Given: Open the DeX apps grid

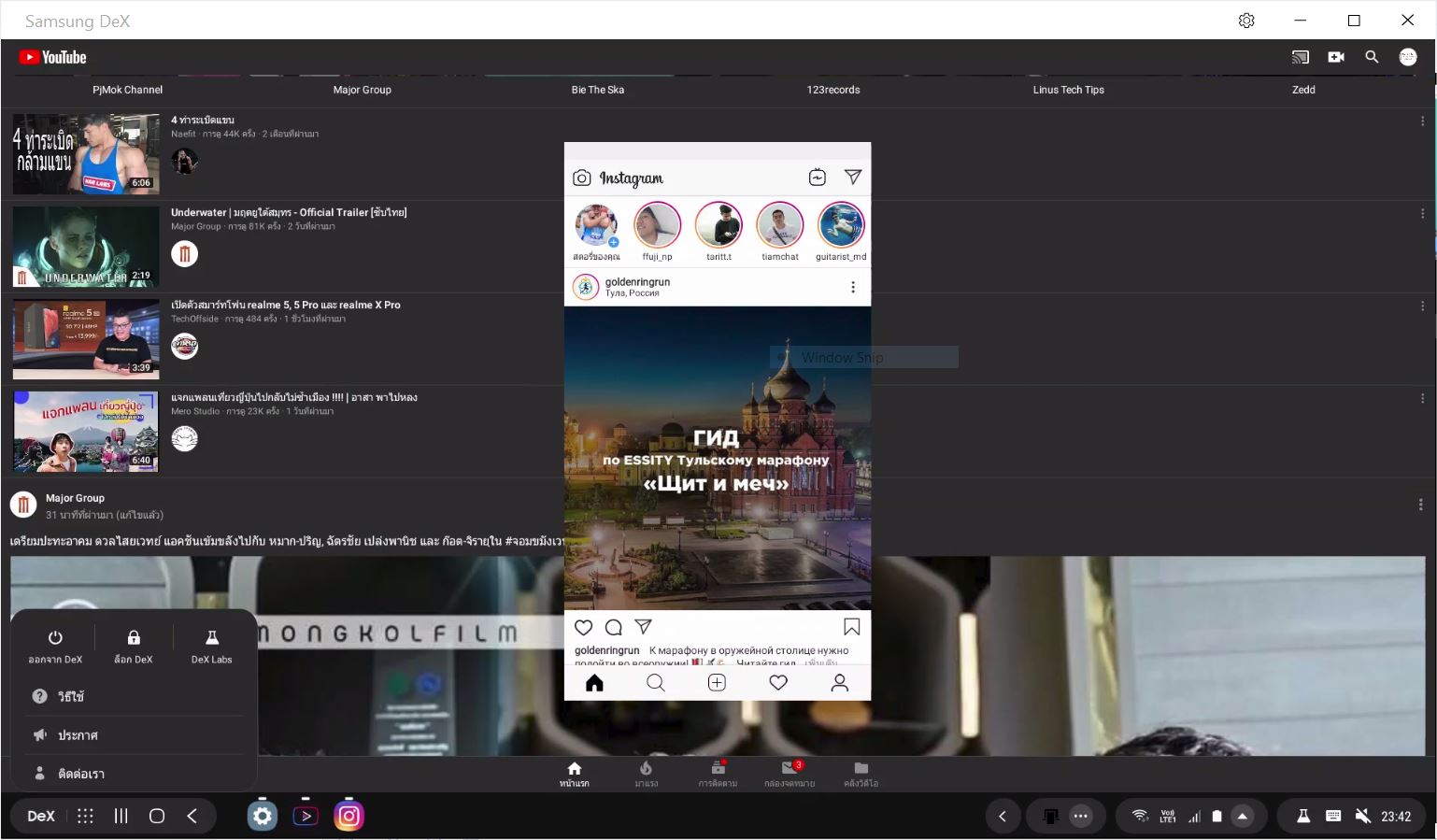Looking at the screenshot, I should coord(85,816).
